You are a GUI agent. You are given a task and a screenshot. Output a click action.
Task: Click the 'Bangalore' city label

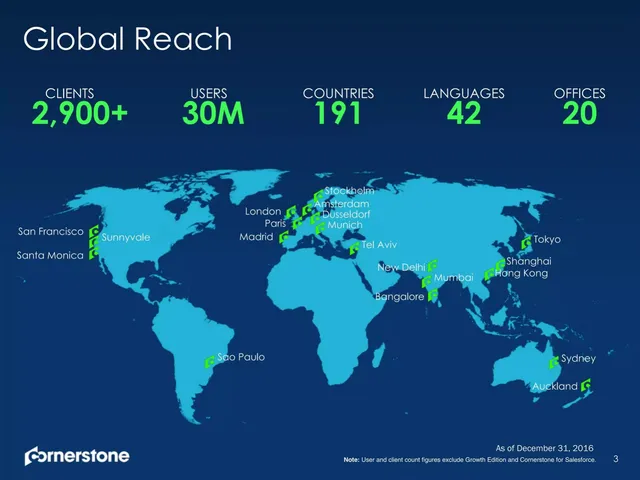(400, 297)
